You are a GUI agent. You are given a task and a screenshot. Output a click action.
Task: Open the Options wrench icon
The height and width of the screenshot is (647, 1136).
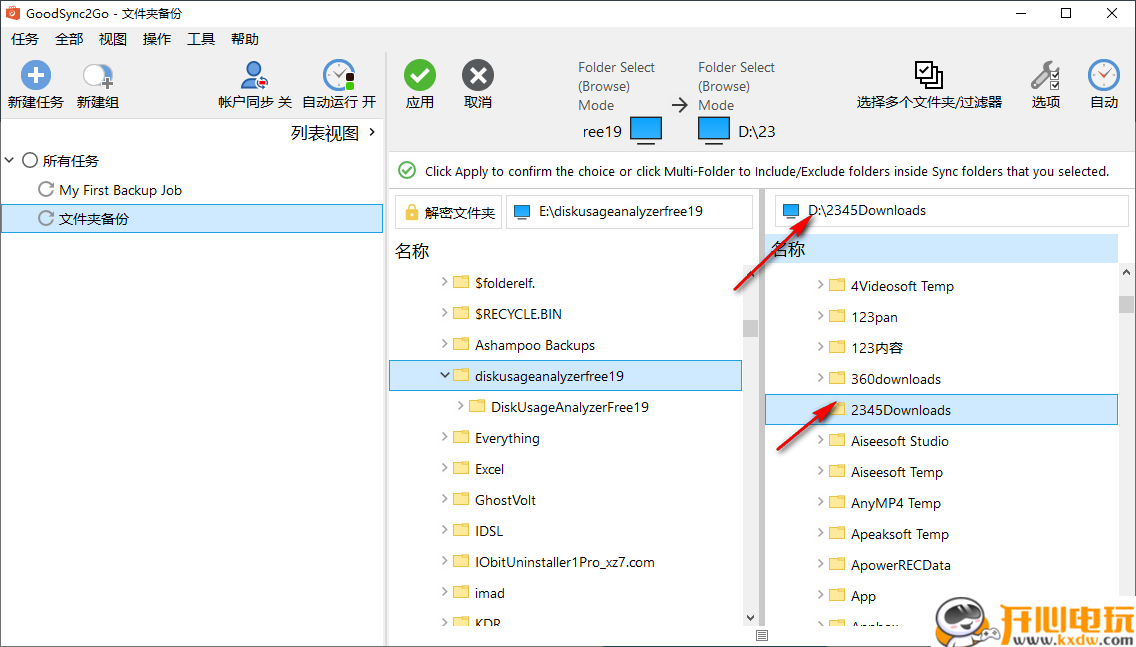click(x=1045, y=76)
